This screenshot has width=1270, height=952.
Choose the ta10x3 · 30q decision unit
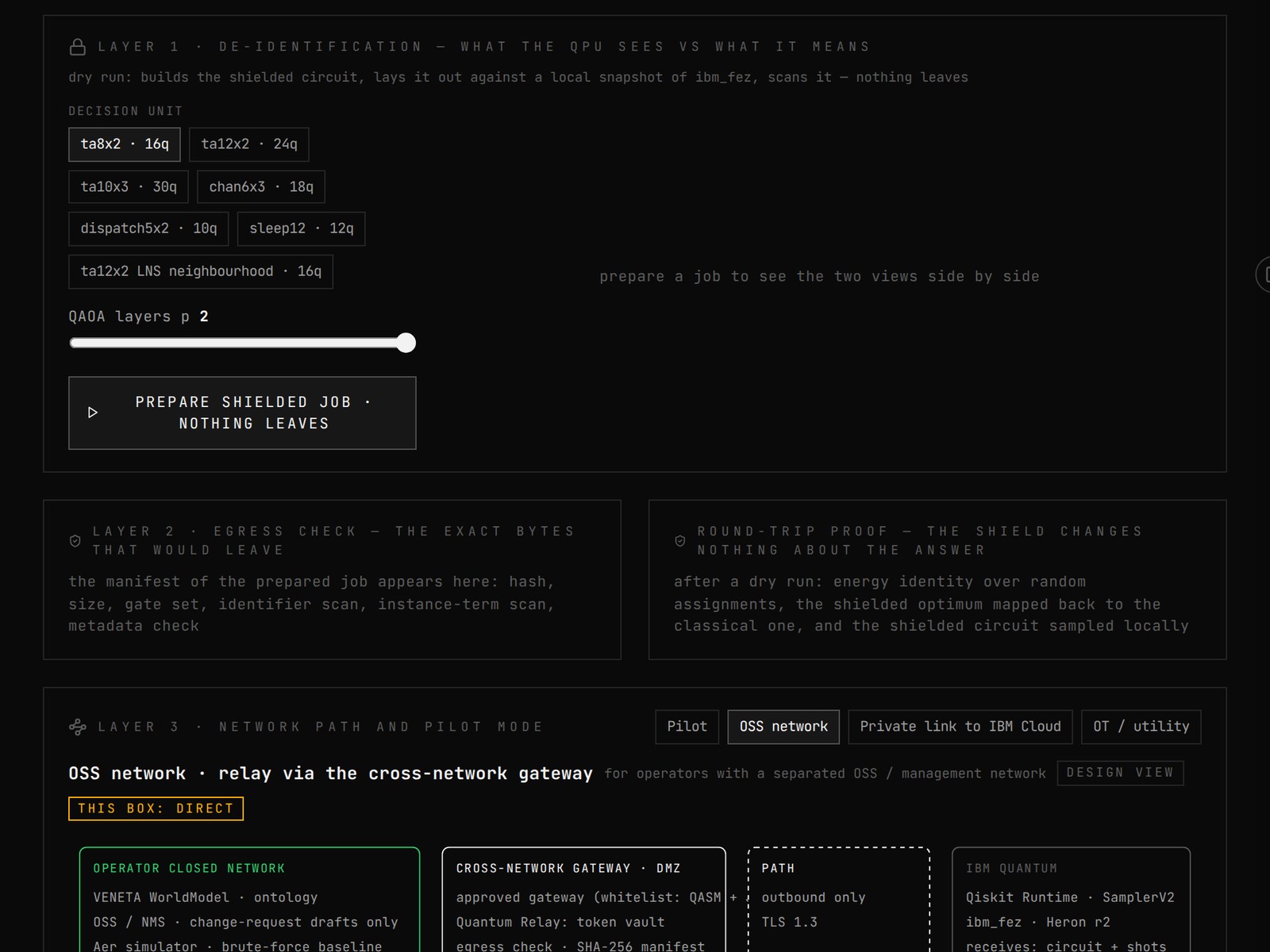tap(129, 187)
